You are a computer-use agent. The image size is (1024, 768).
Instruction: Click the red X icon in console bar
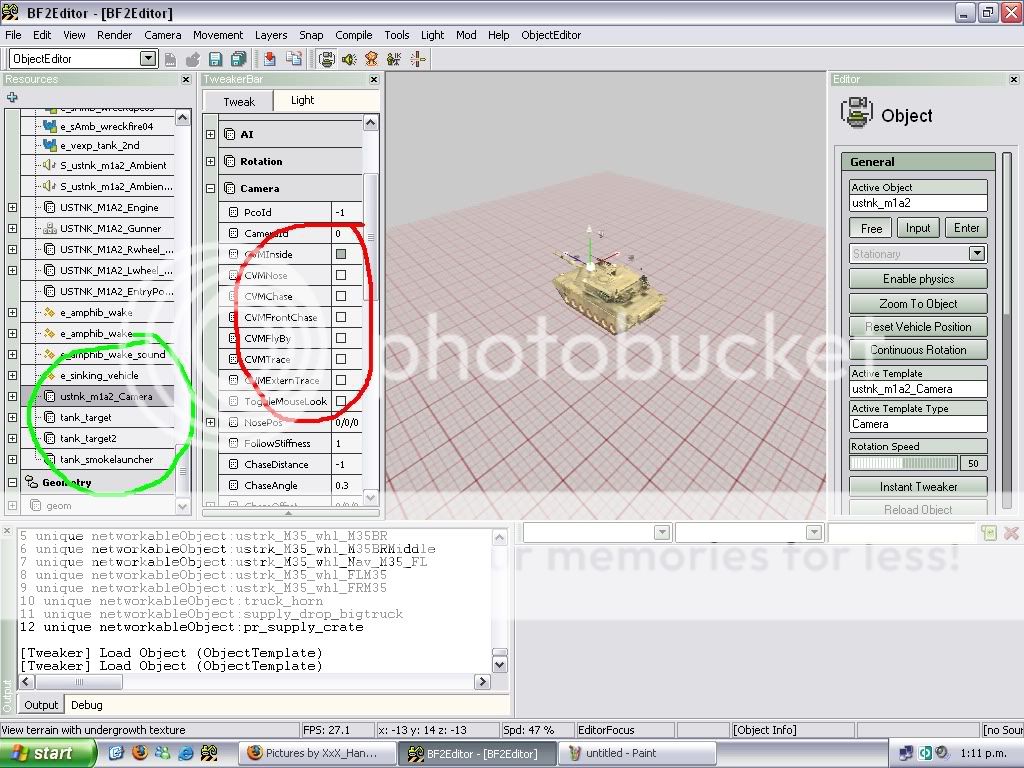tap(1009, 533)
